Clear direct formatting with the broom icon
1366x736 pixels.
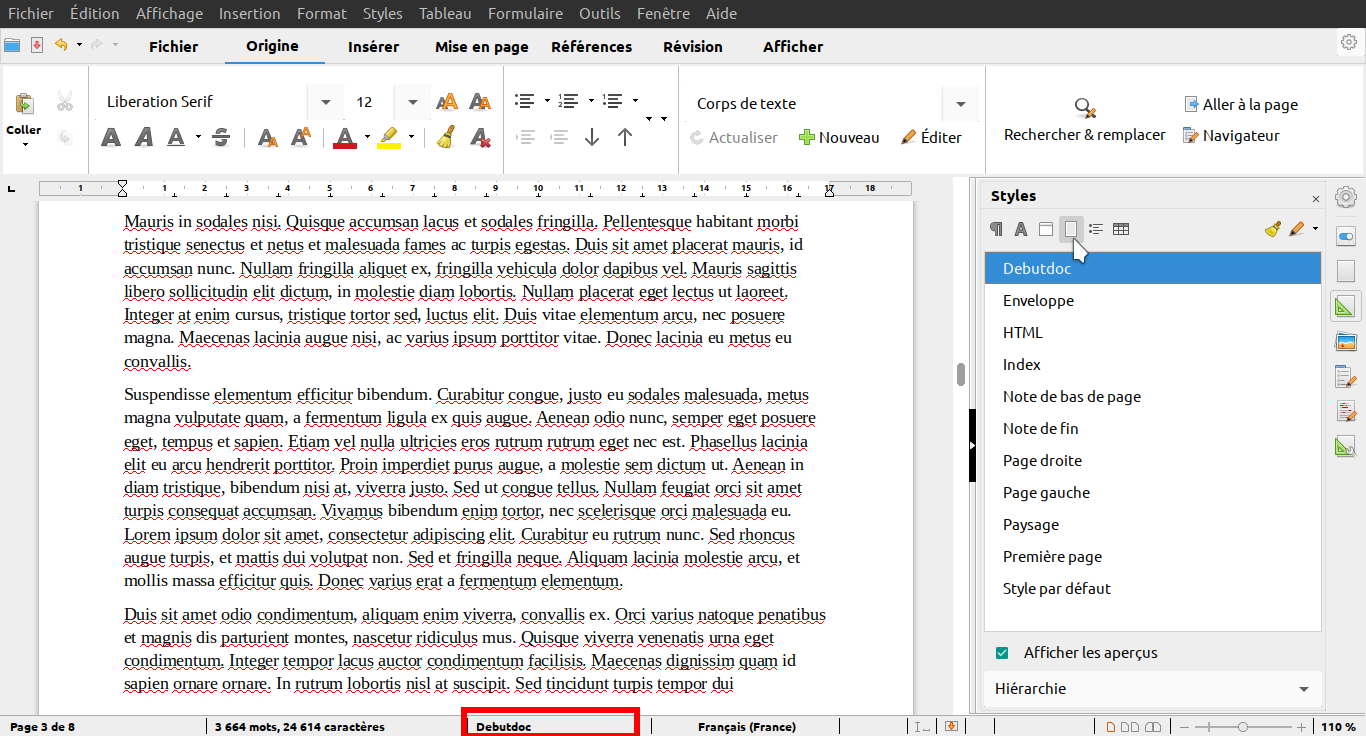(445, 137)
